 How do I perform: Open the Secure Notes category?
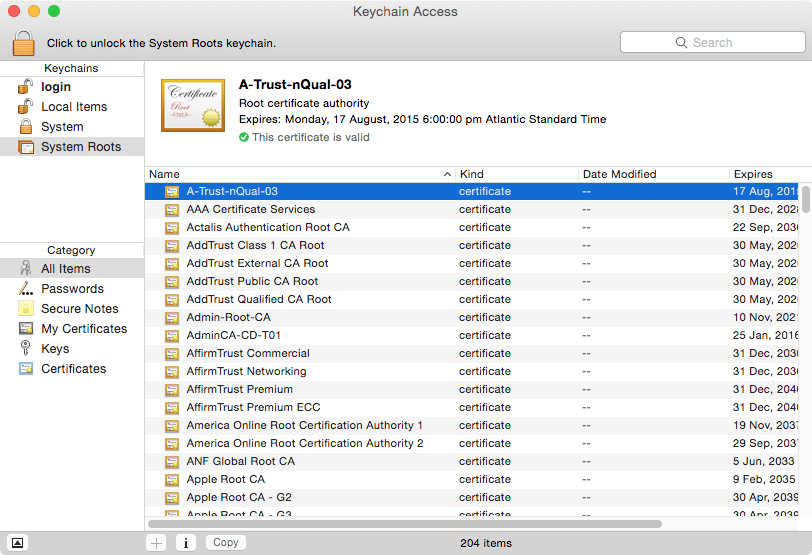pos(79,309)
